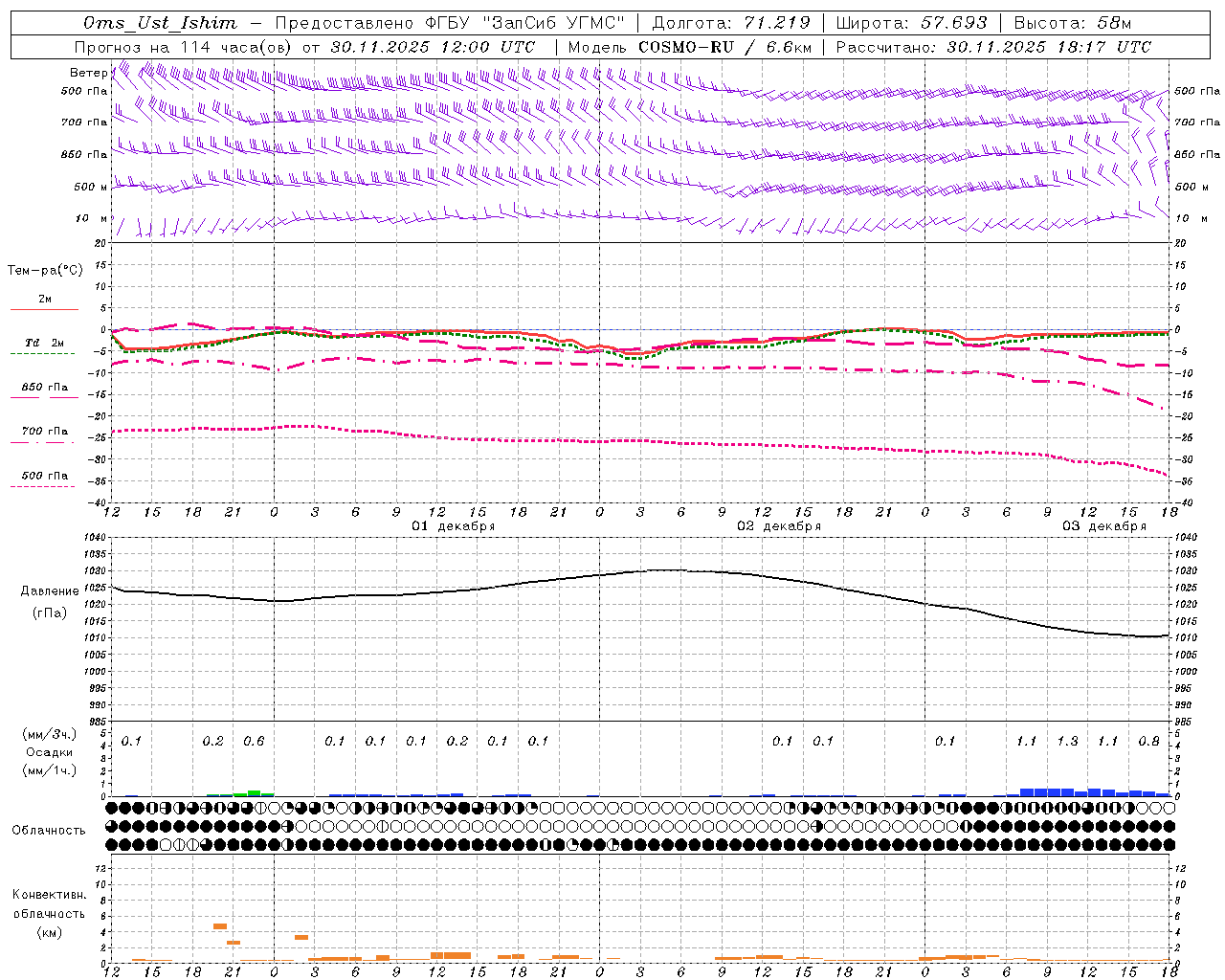The width and height of the screenshot is (1225, 980).
Task: Click the '03 декабря' date label
Action: [1104, 526]
